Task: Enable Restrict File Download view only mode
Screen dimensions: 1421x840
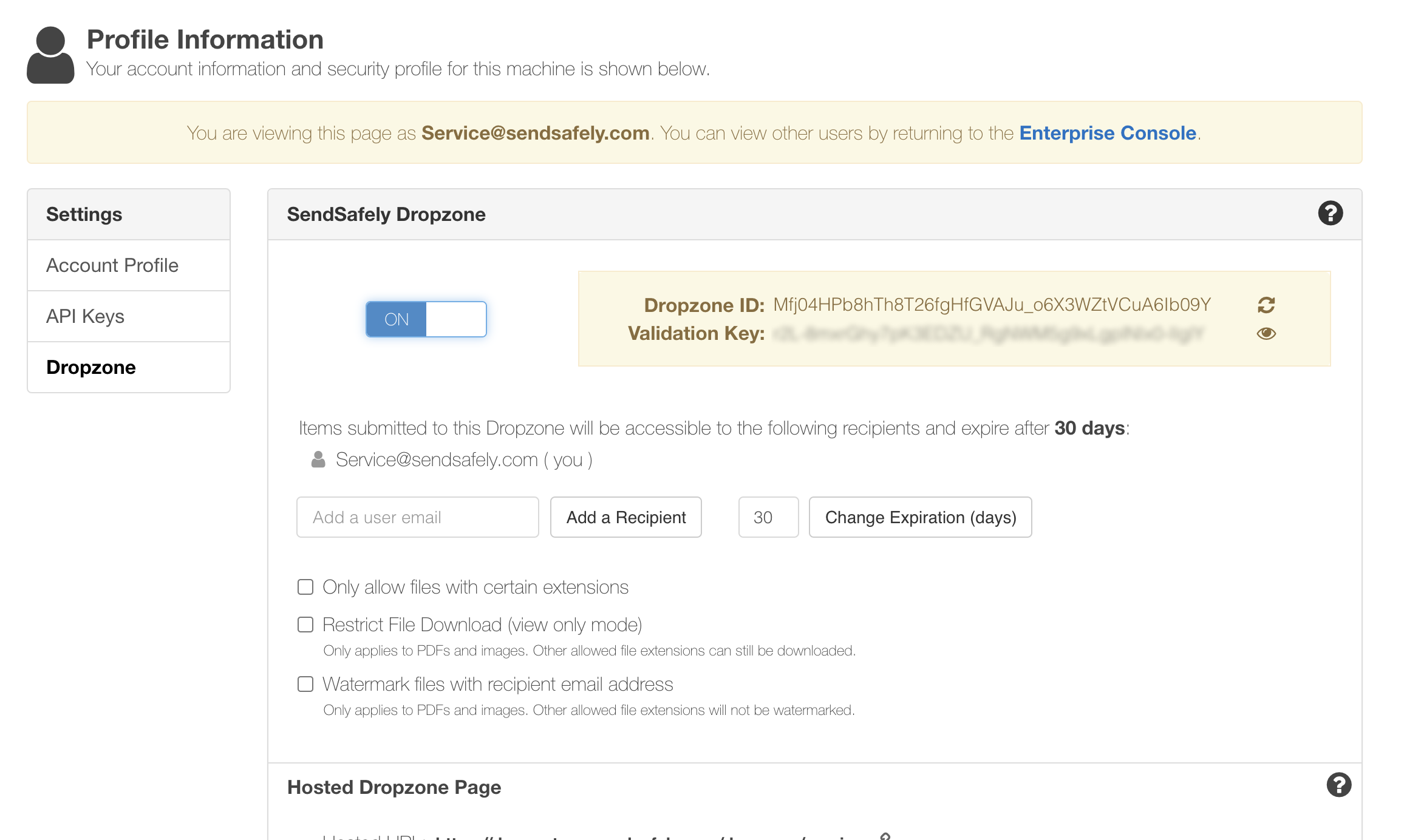Action: coord(306,625)
